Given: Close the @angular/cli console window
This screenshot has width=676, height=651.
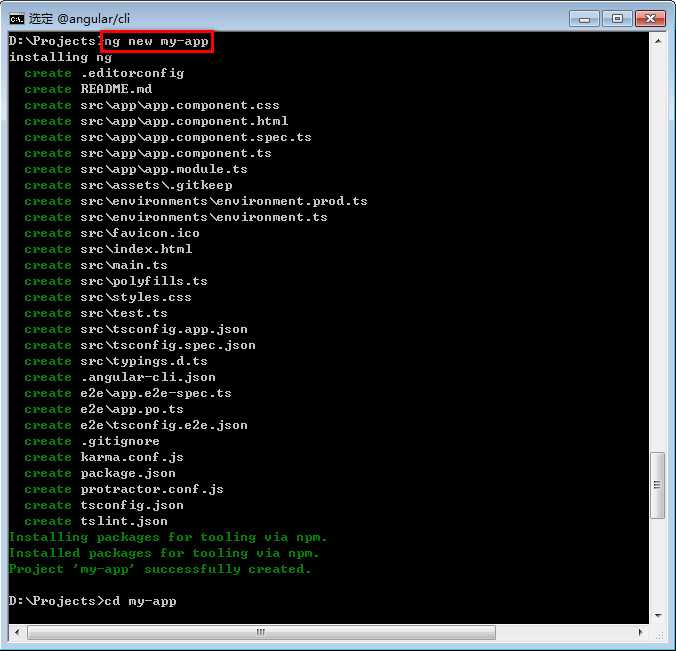Looking at the screenshot, I should 649,18.
